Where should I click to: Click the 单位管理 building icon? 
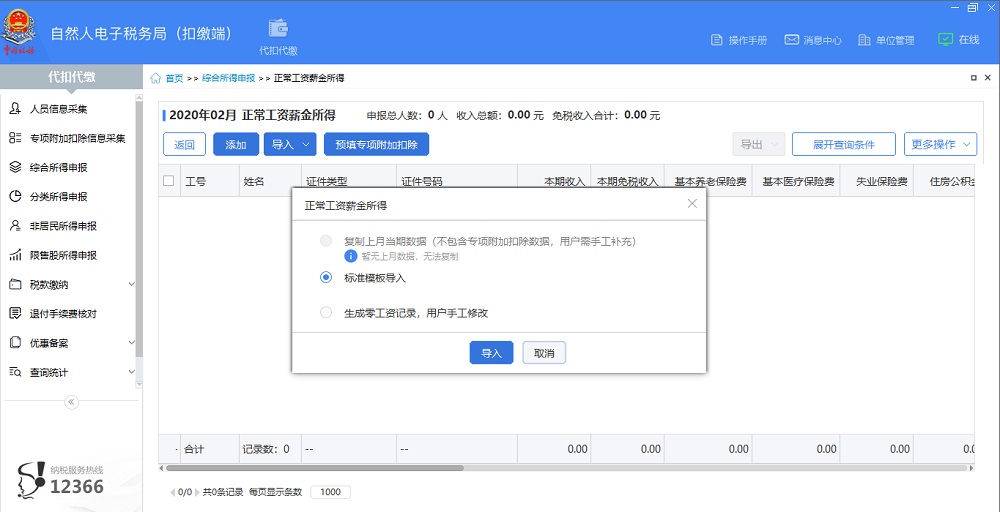tap(865, 40)
